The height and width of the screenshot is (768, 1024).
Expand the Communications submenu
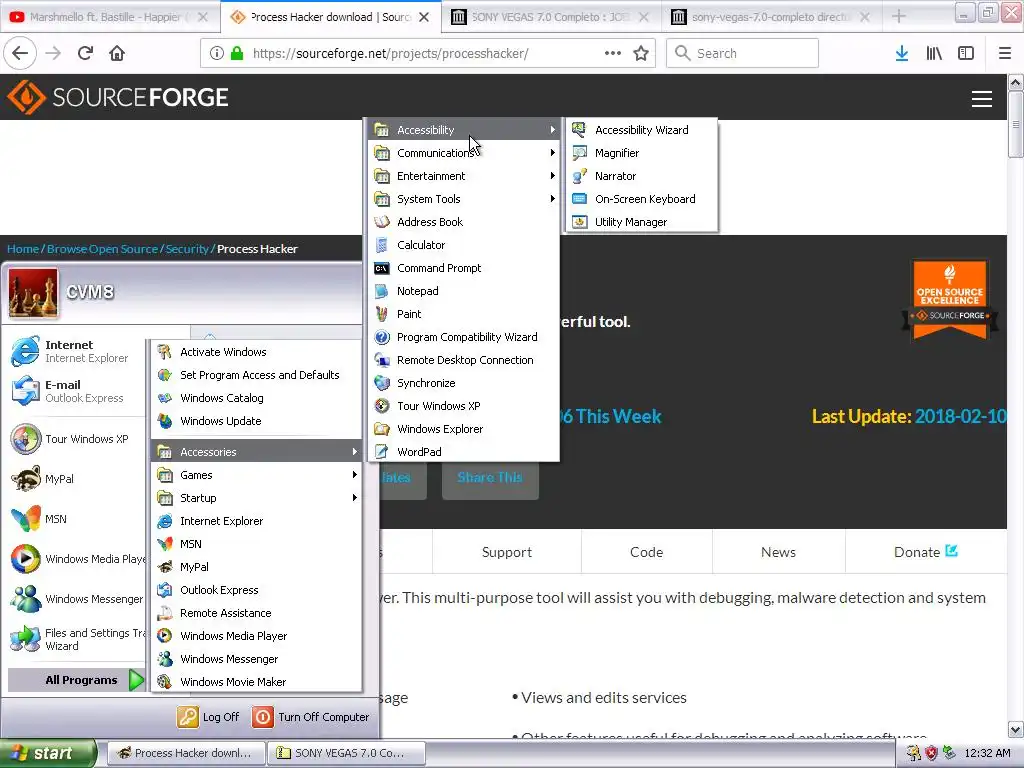coord(464,153)
